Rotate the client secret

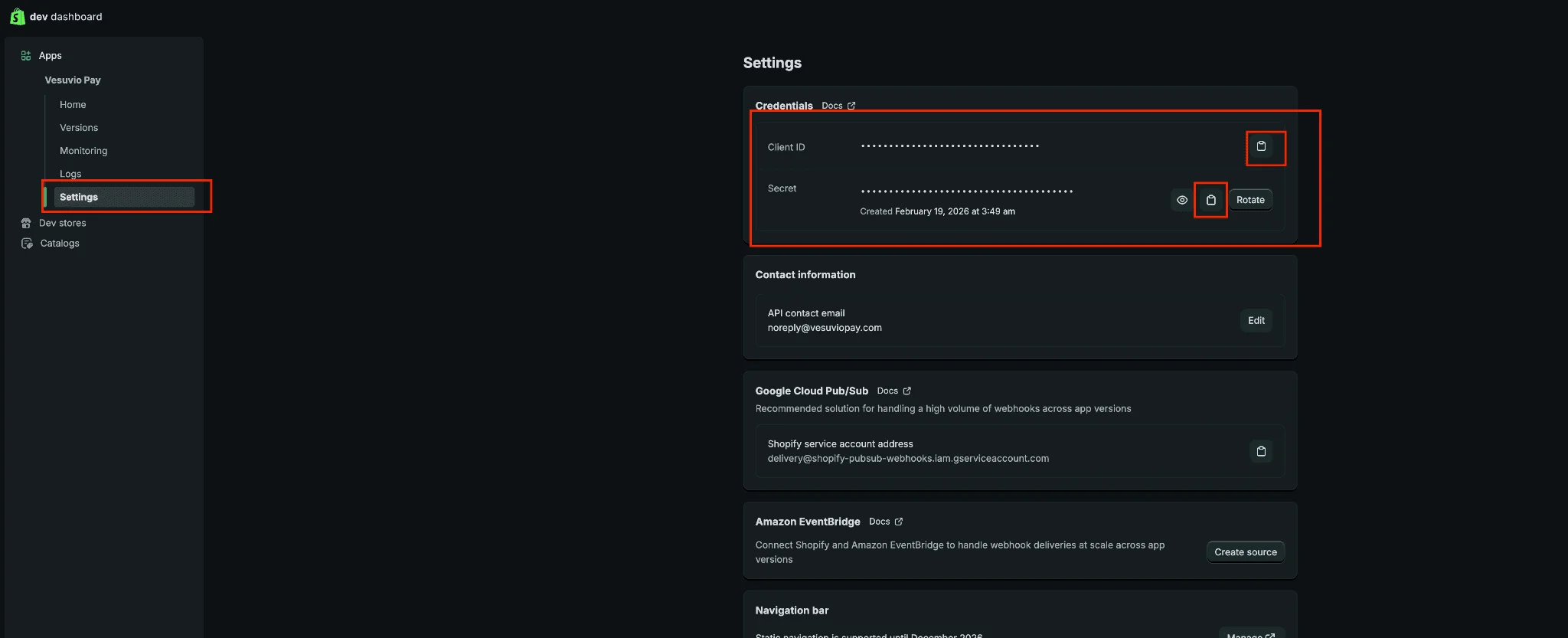(1250, 200)
